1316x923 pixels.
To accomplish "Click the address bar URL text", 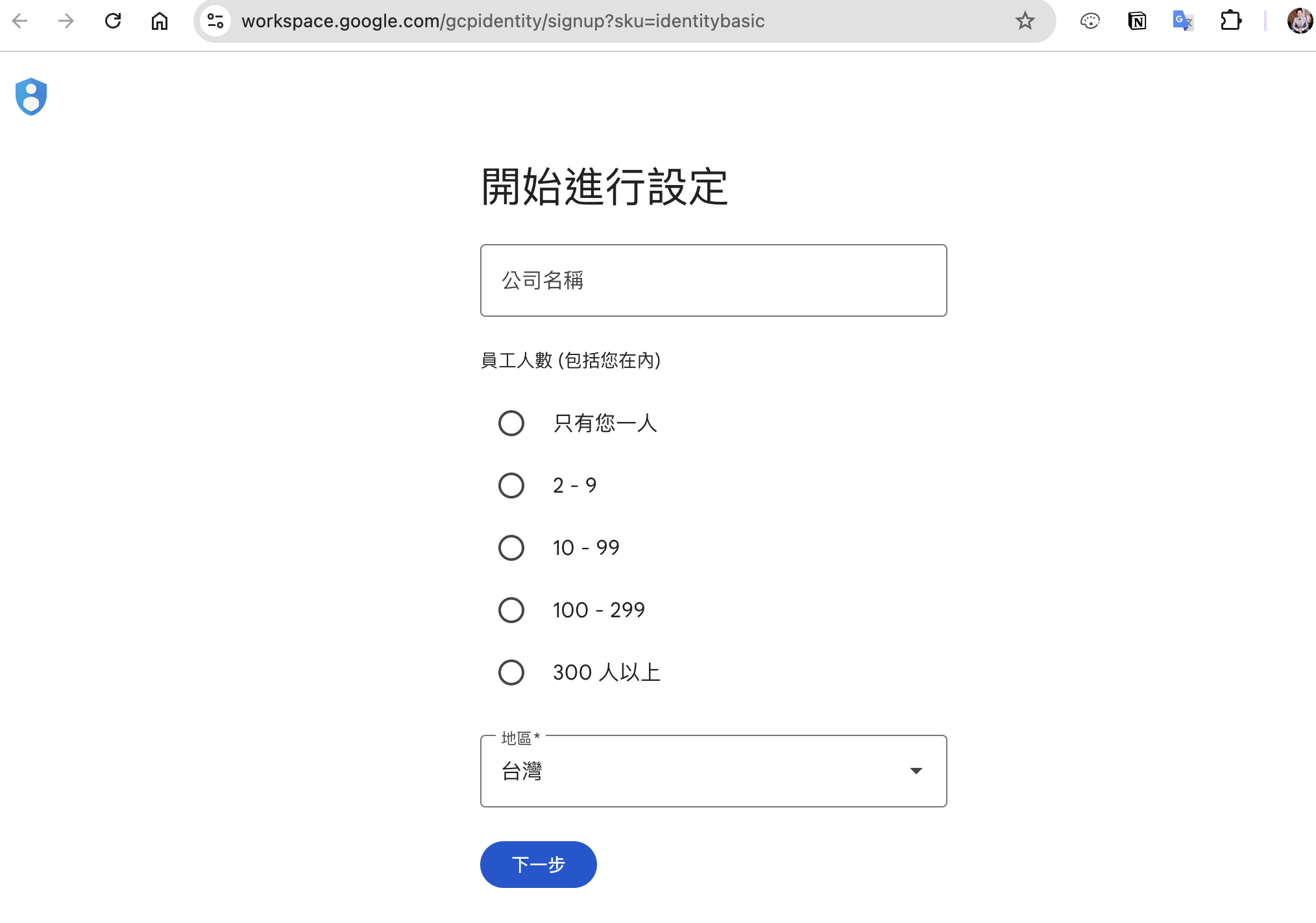I will click(503, 21).
